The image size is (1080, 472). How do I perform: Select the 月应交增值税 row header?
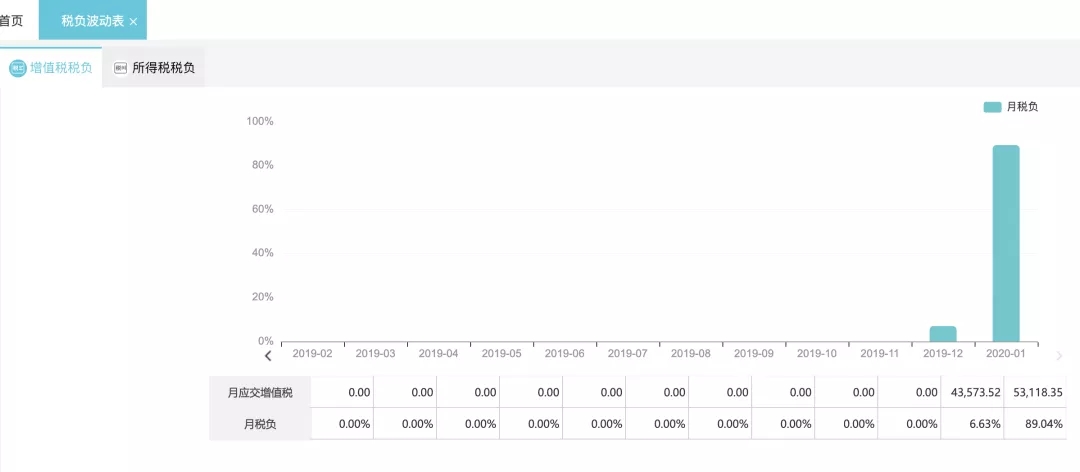[260, 393]
